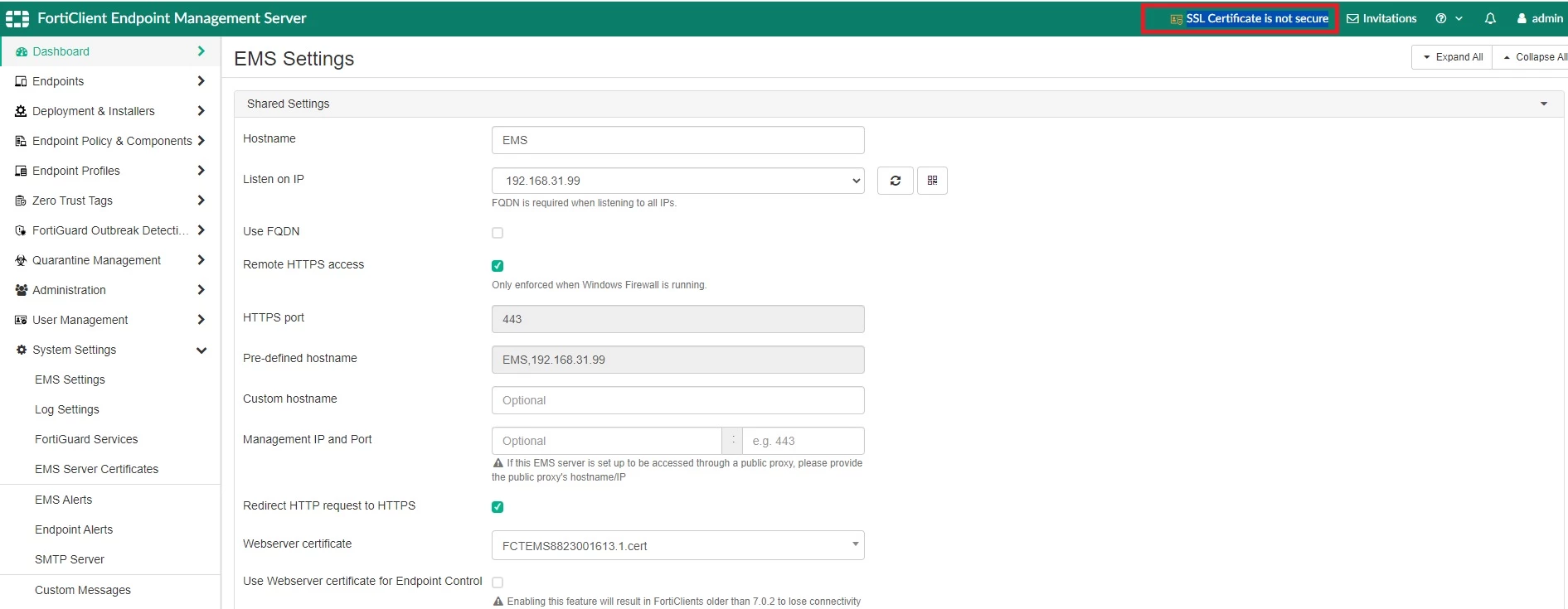
Task: Click the Management port input field
Action: click(x=803, y=441)
